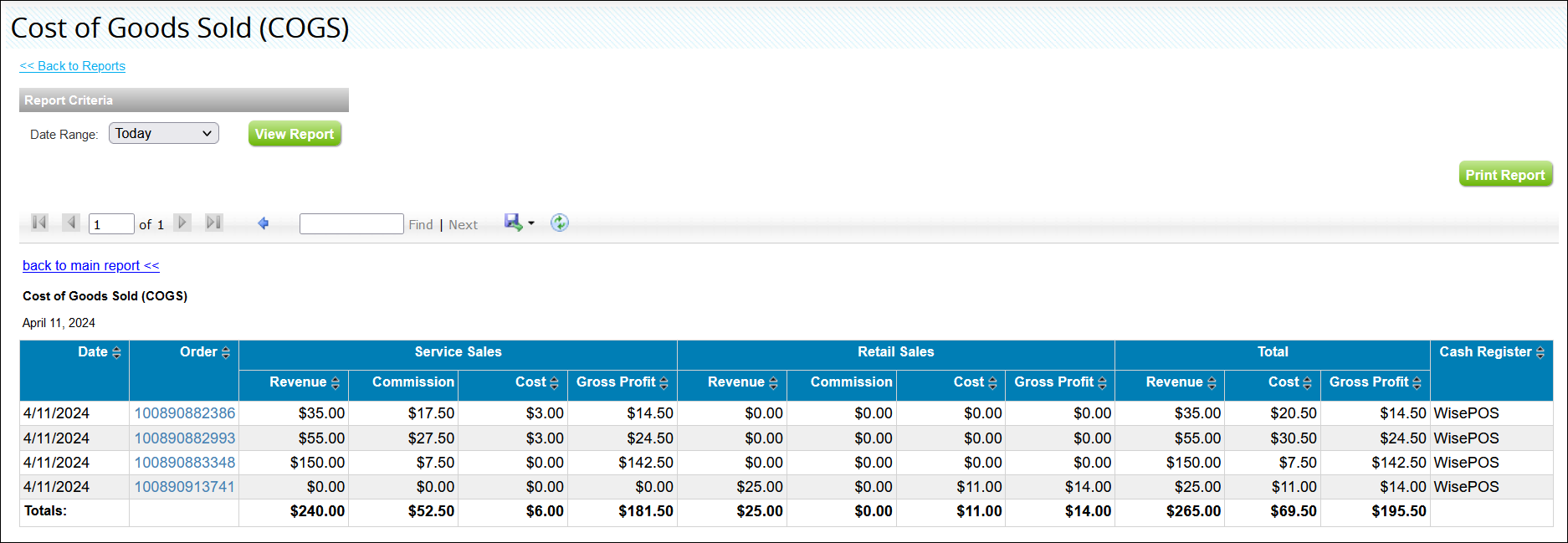
Task: Refresh the report with the refresh icon
Action: 560,223
